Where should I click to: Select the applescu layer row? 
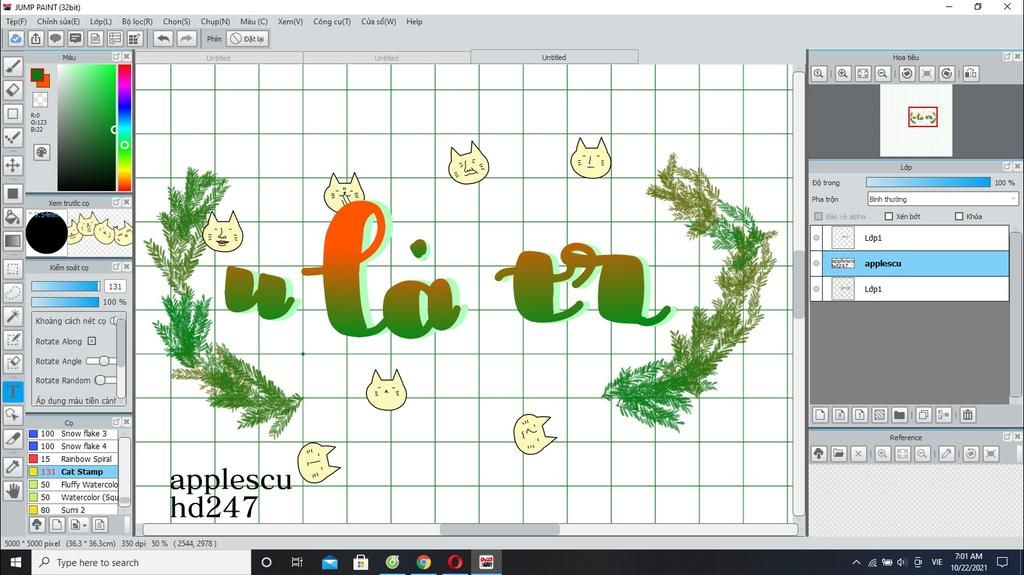[x=910, y=263]
